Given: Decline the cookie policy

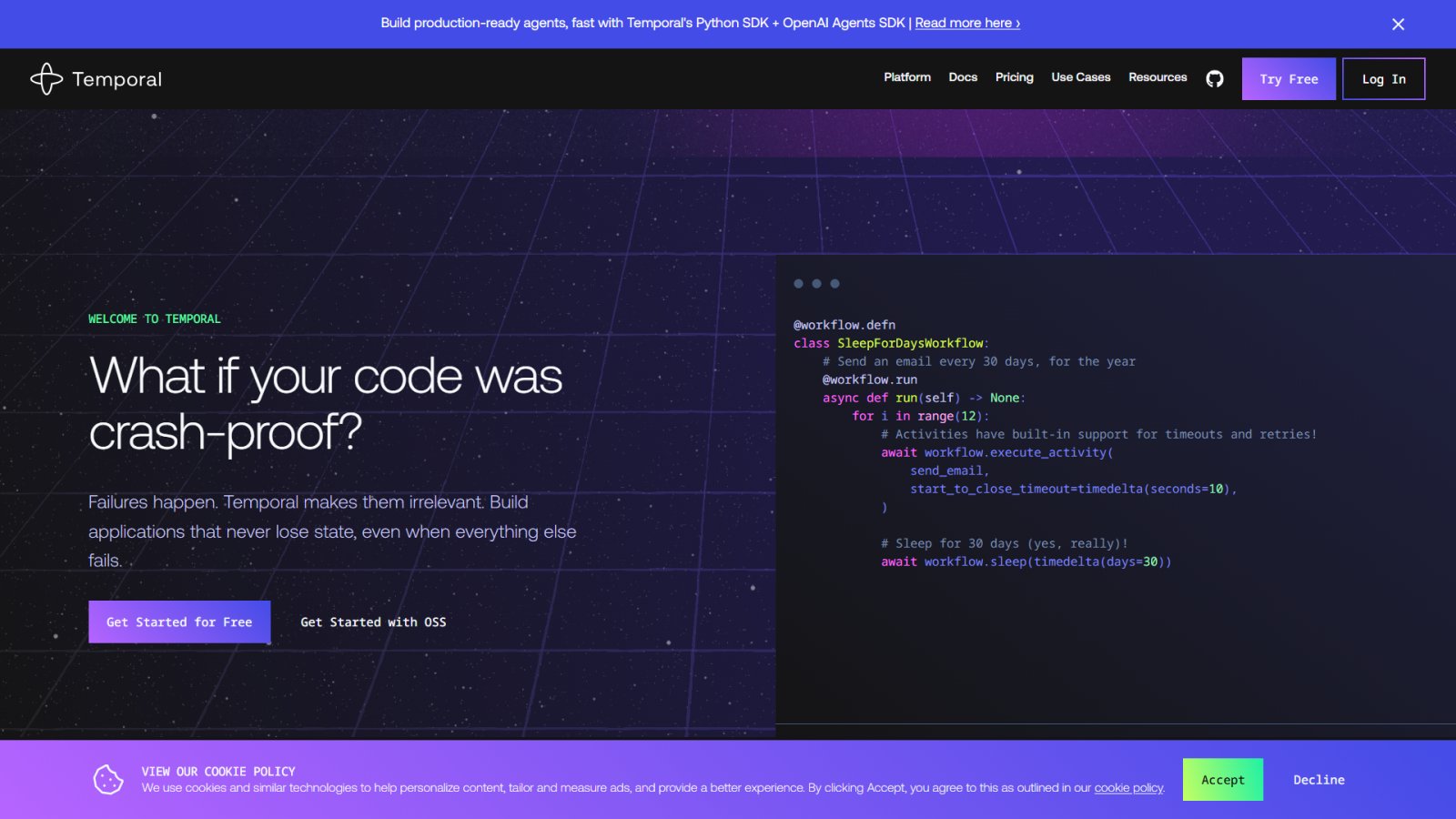Looking at the screenshot, I should coord(1319,780).
